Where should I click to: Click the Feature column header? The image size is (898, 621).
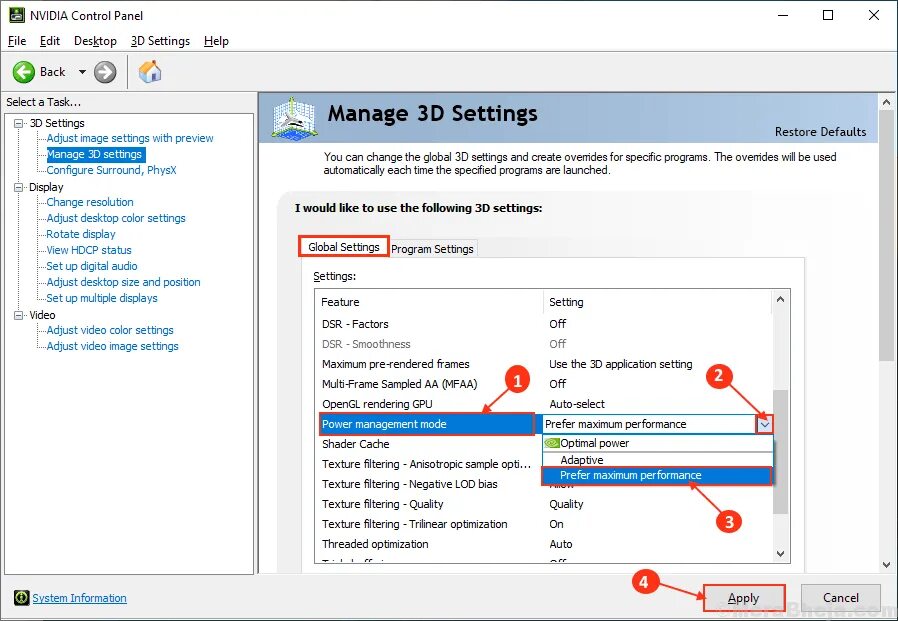click(429, 302)
